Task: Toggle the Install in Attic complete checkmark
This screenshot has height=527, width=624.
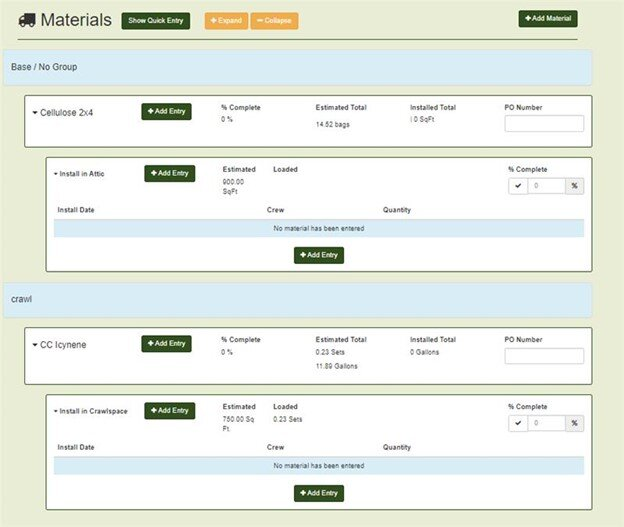Action: [x=518, y=186]
